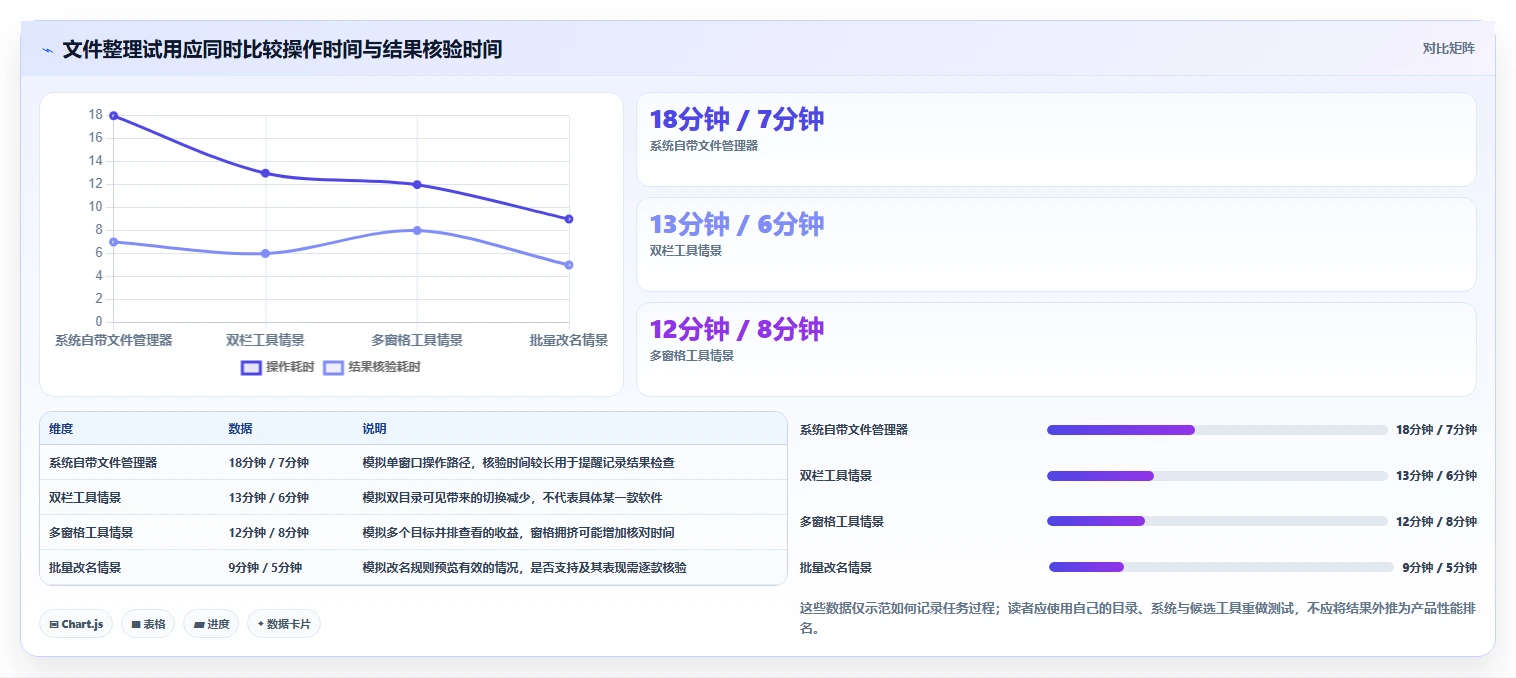Select the 18分钟 / 7分钟 data card
Image resolution: width=1516 pixels, height=678 pixels.
(x=1056, y=139)
